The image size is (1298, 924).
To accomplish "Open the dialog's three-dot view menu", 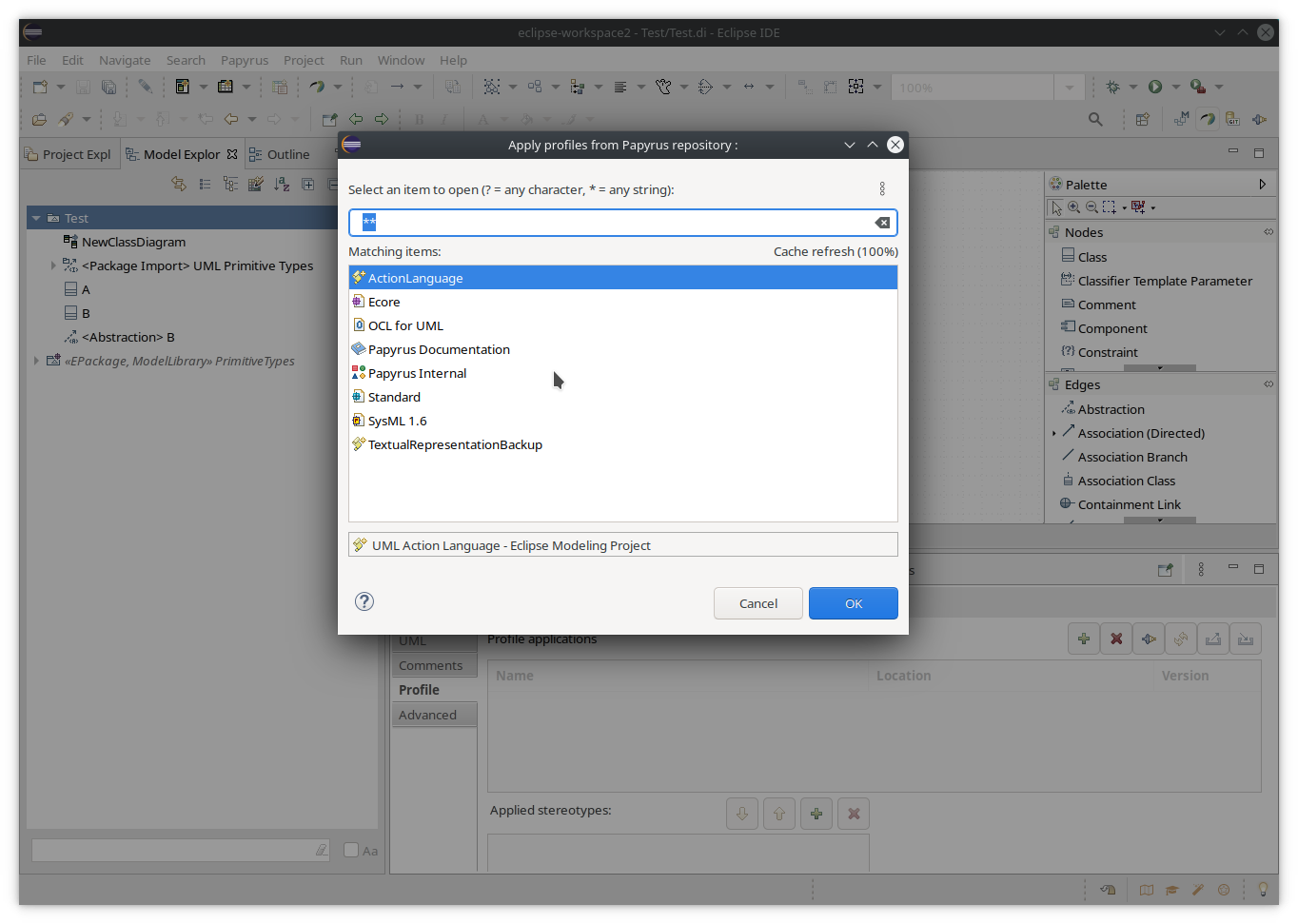I will (x=882, y=189).
